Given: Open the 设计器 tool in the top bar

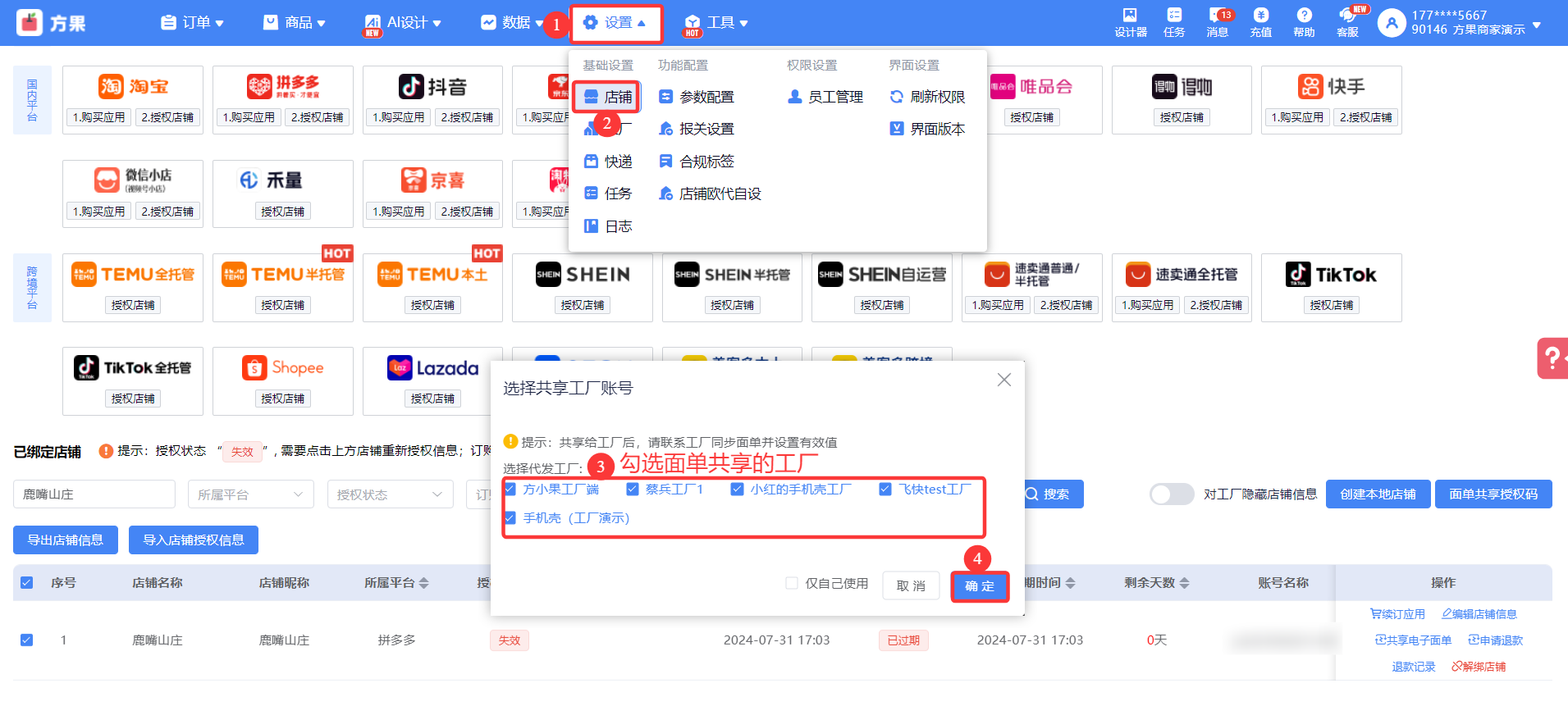Looking at the screenshot, I should [x=1130, y=22].
